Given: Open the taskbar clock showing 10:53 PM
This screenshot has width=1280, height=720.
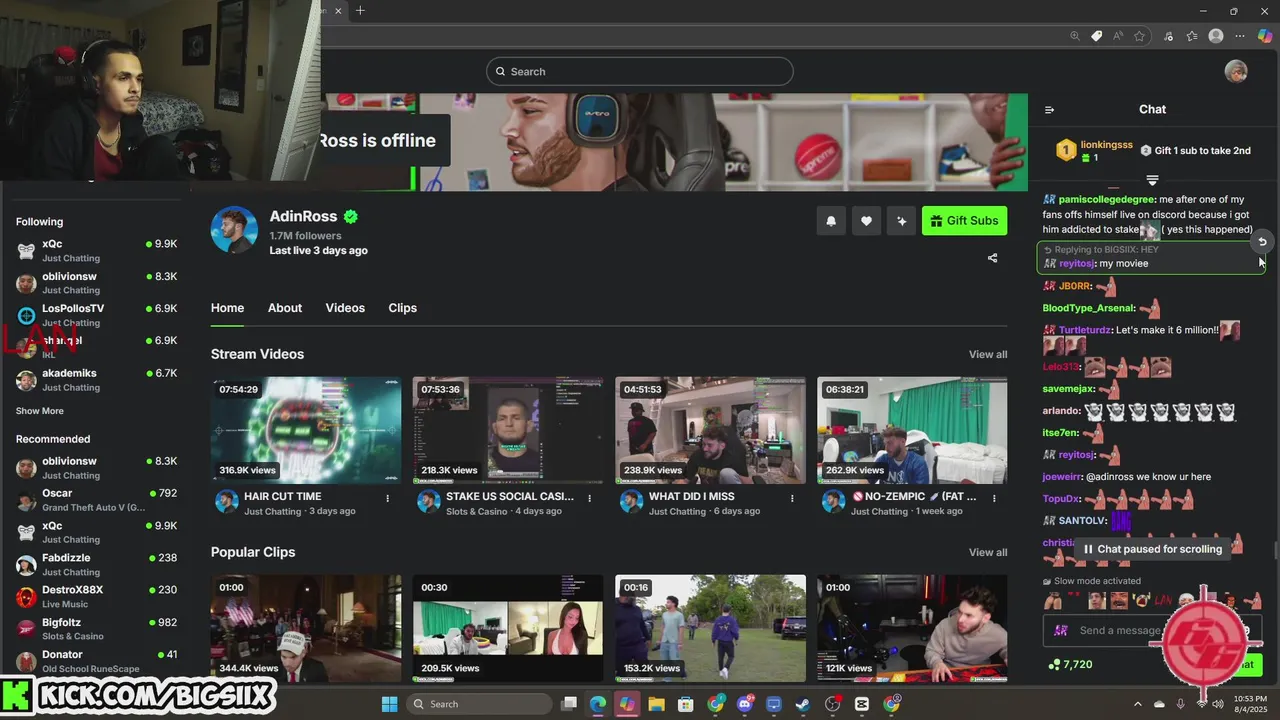Looking at the screenshot, I should [1250, 704].
